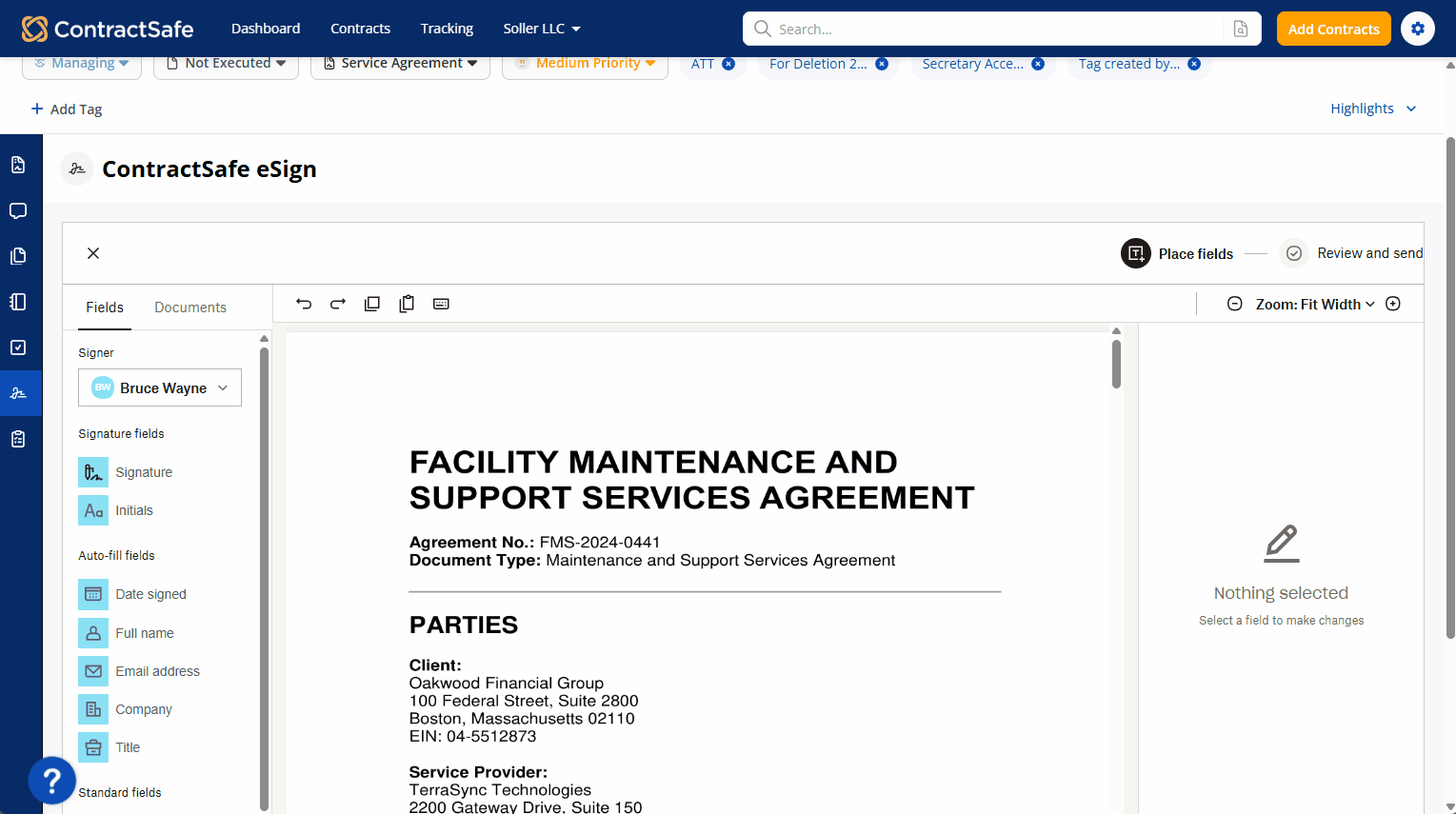Open the Medium Priority dropdown
Image resolution: width=1456 pixels, height=814 pixels.
point(585,64)
